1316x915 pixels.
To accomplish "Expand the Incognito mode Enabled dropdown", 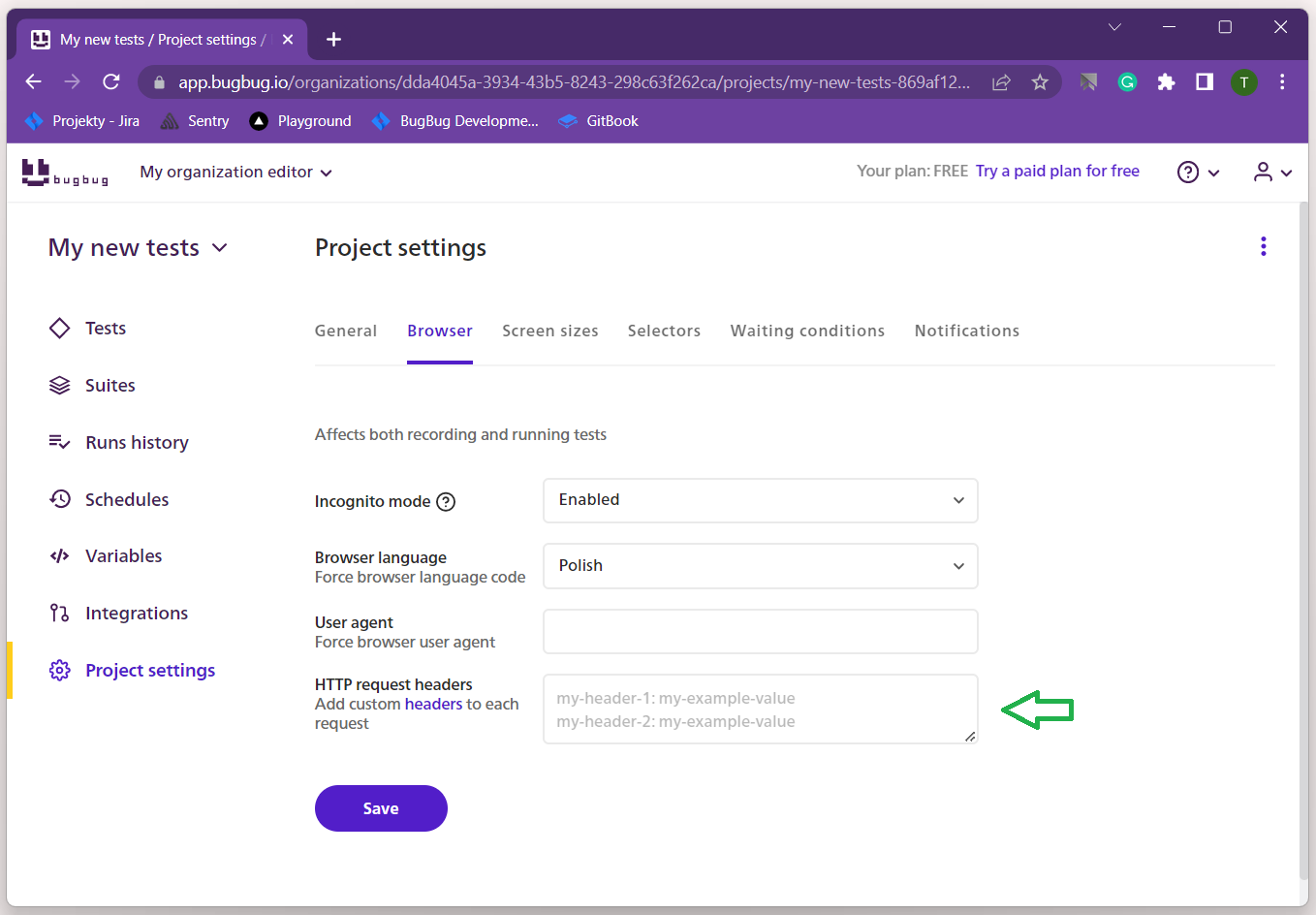I will [760, 500].
